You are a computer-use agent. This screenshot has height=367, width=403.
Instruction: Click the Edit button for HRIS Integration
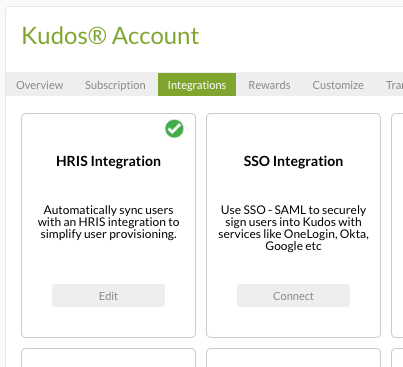[108, 296]
